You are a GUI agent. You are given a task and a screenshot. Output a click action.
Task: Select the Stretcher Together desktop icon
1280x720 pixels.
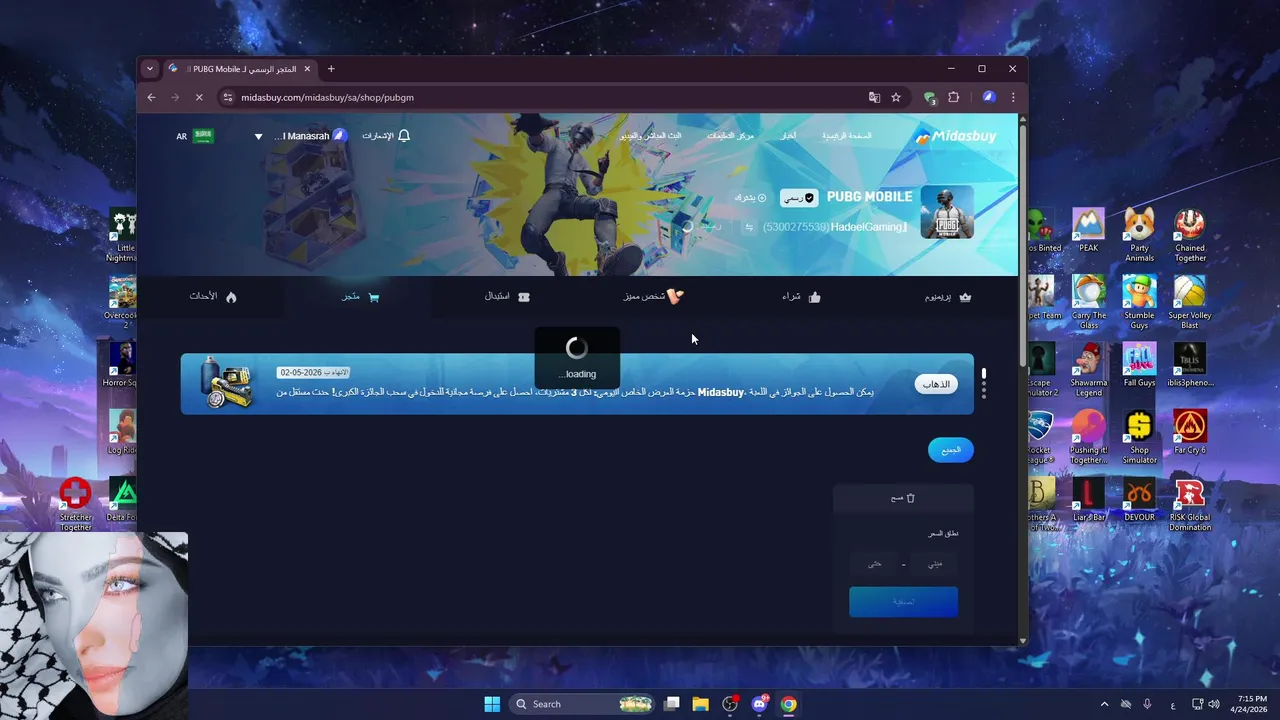(75, 504)
